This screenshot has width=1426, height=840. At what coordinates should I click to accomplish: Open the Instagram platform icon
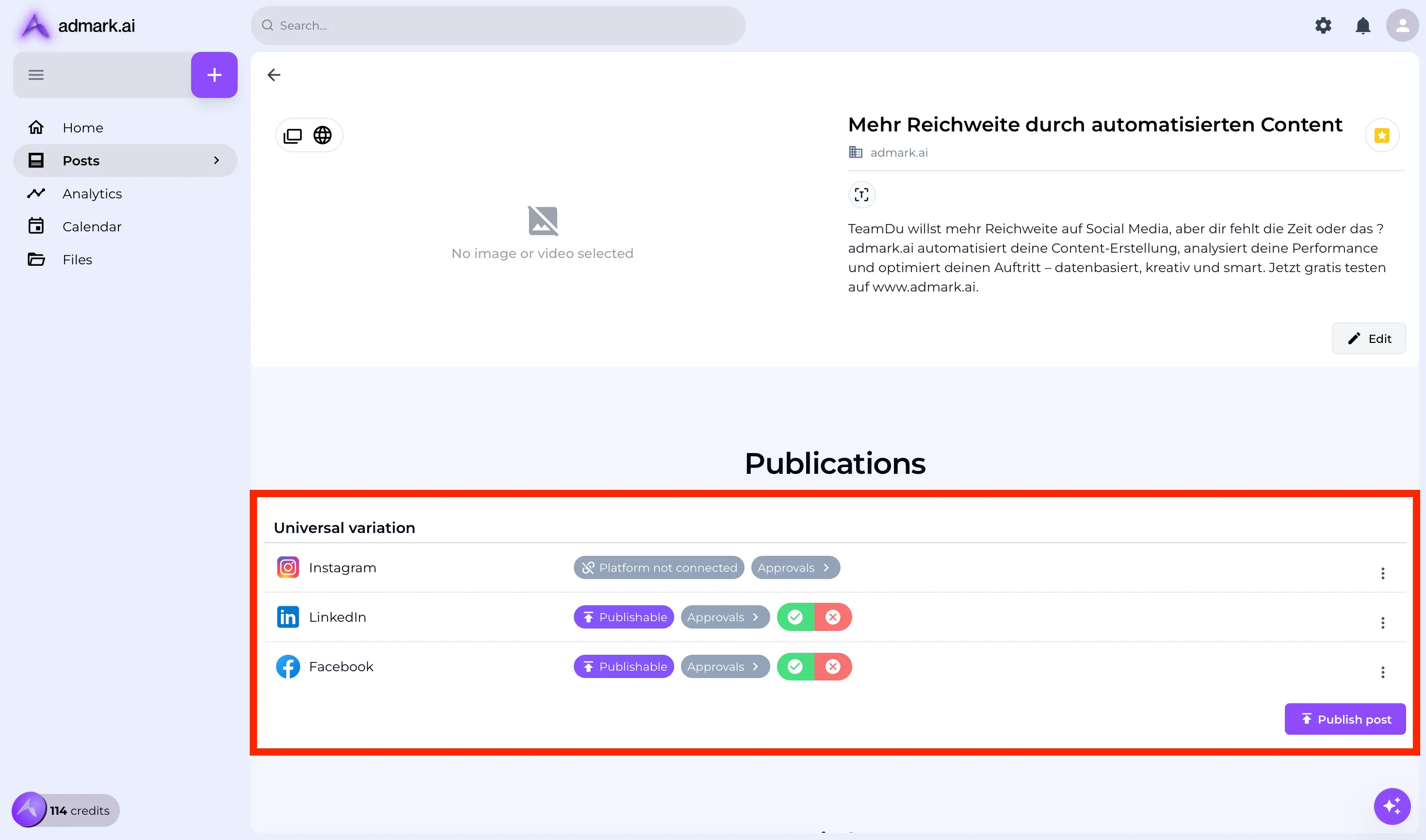tap(288, 567)
